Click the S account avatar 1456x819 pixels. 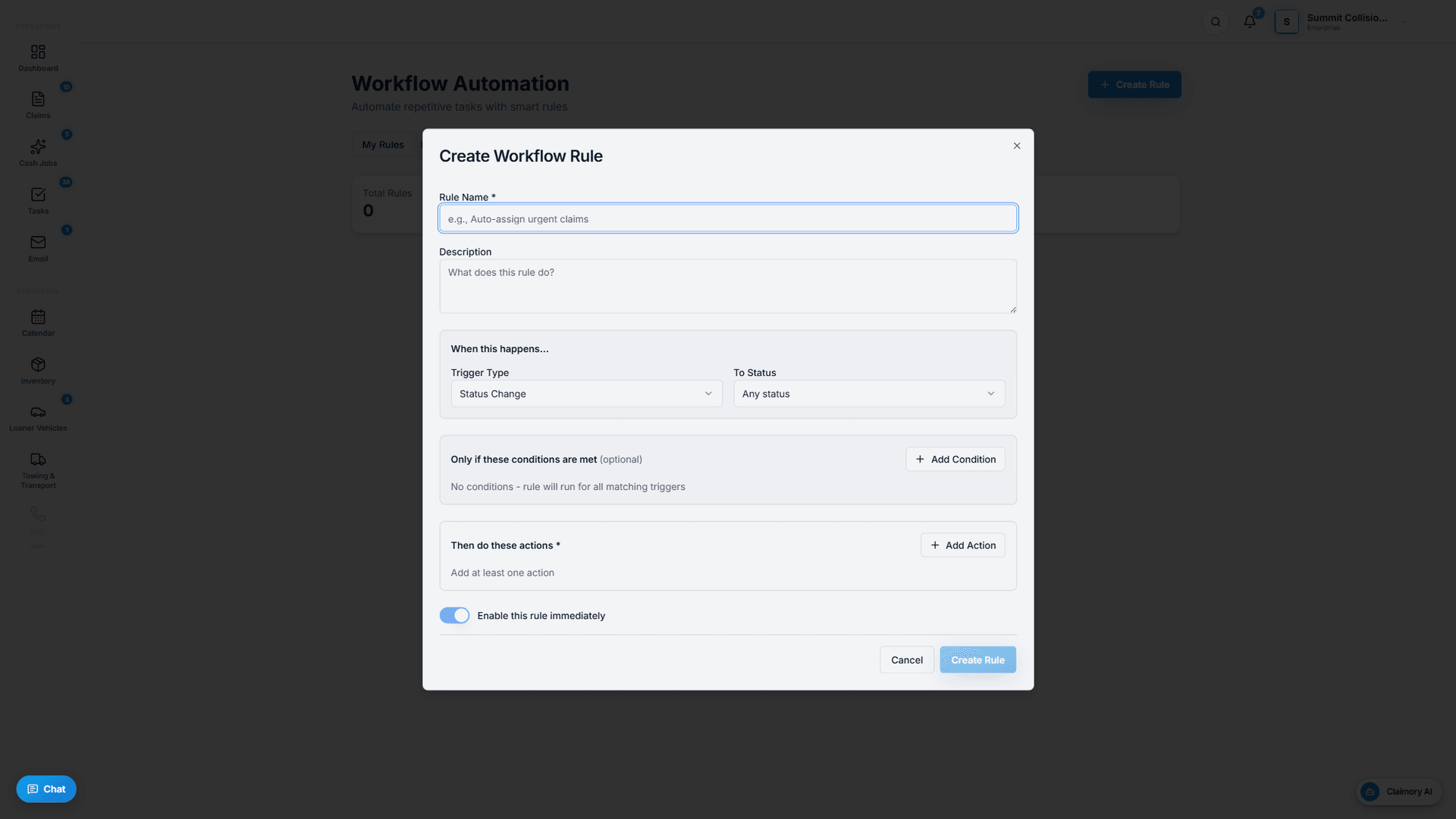tap(1287, 22)
